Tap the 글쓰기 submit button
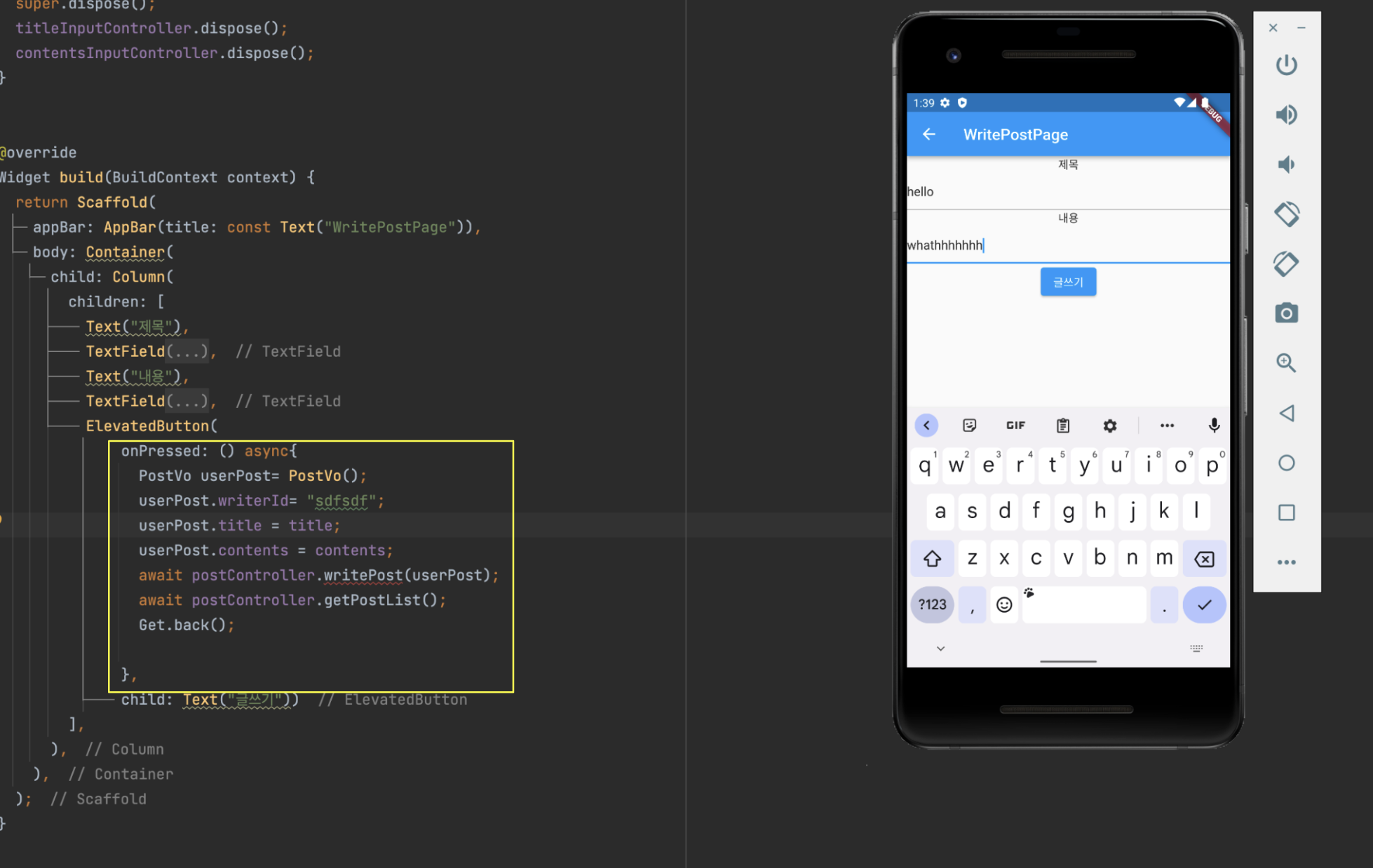1373x868 pixels. click(x=1068, y=282)
